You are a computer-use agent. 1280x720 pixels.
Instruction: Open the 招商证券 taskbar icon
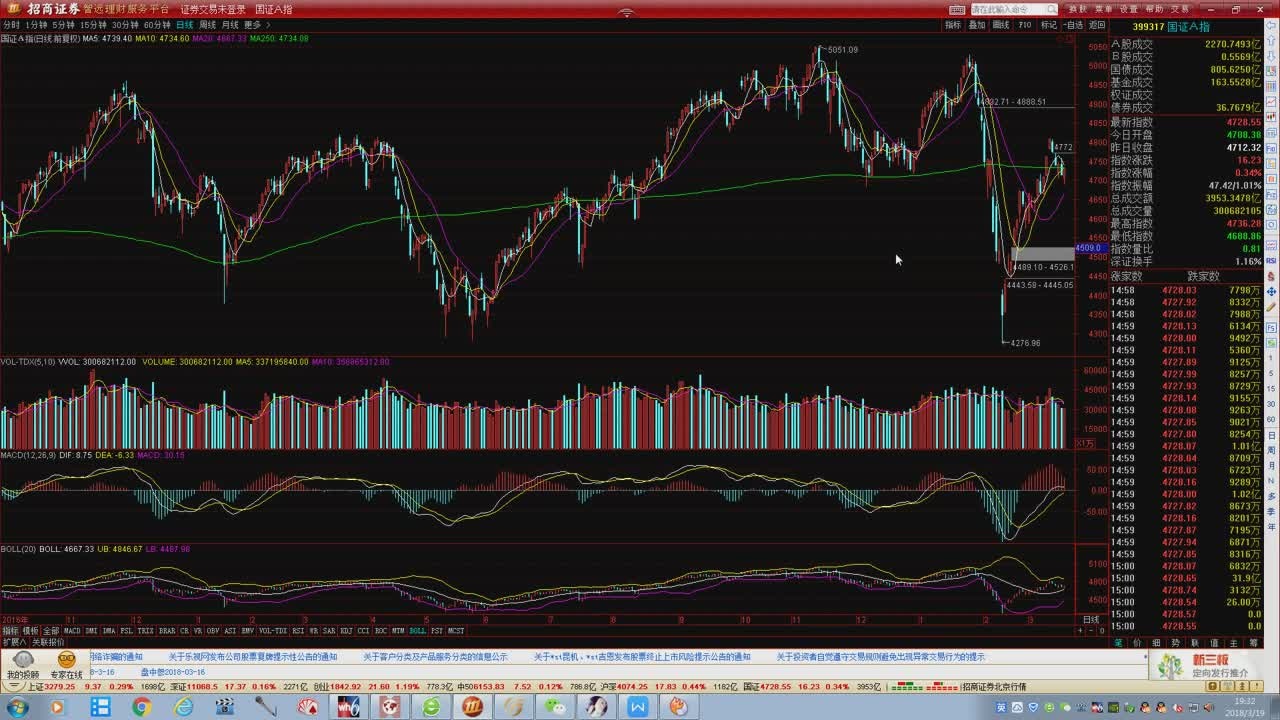coord(472,707)
